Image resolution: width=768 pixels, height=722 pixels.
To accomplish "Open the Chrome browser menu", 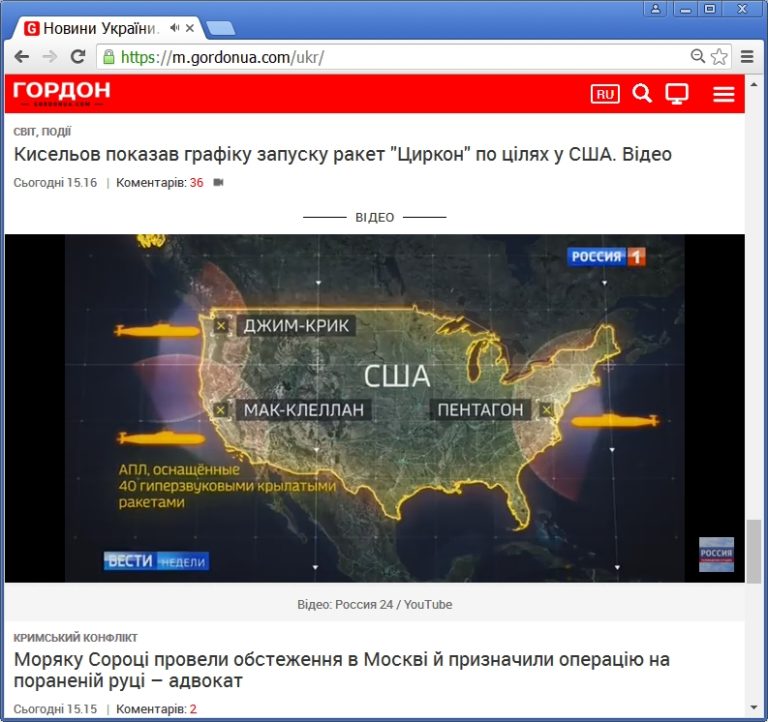I will point(746,57).
